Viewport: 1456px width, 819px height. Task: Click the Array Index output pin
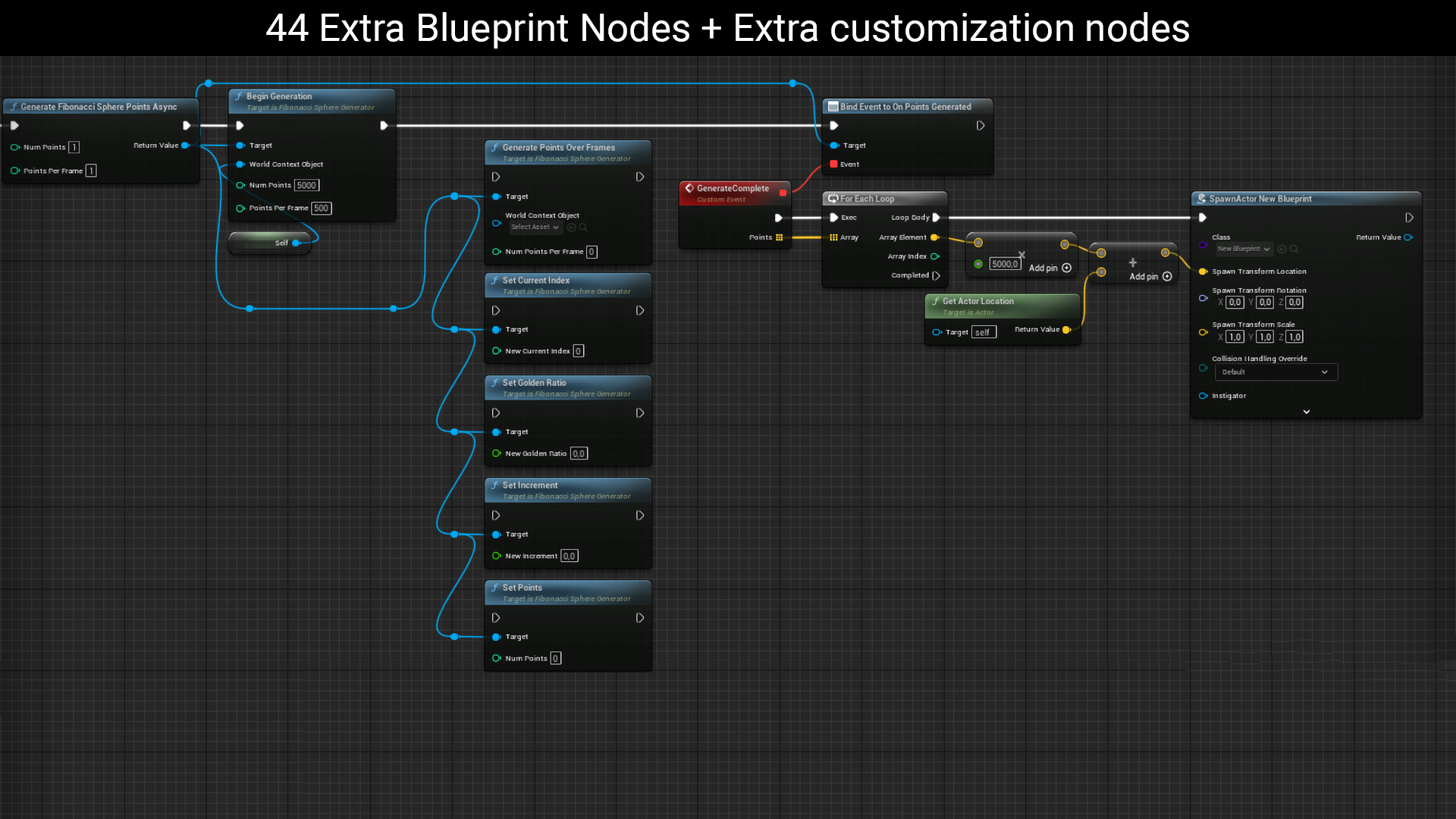point(935,256)
